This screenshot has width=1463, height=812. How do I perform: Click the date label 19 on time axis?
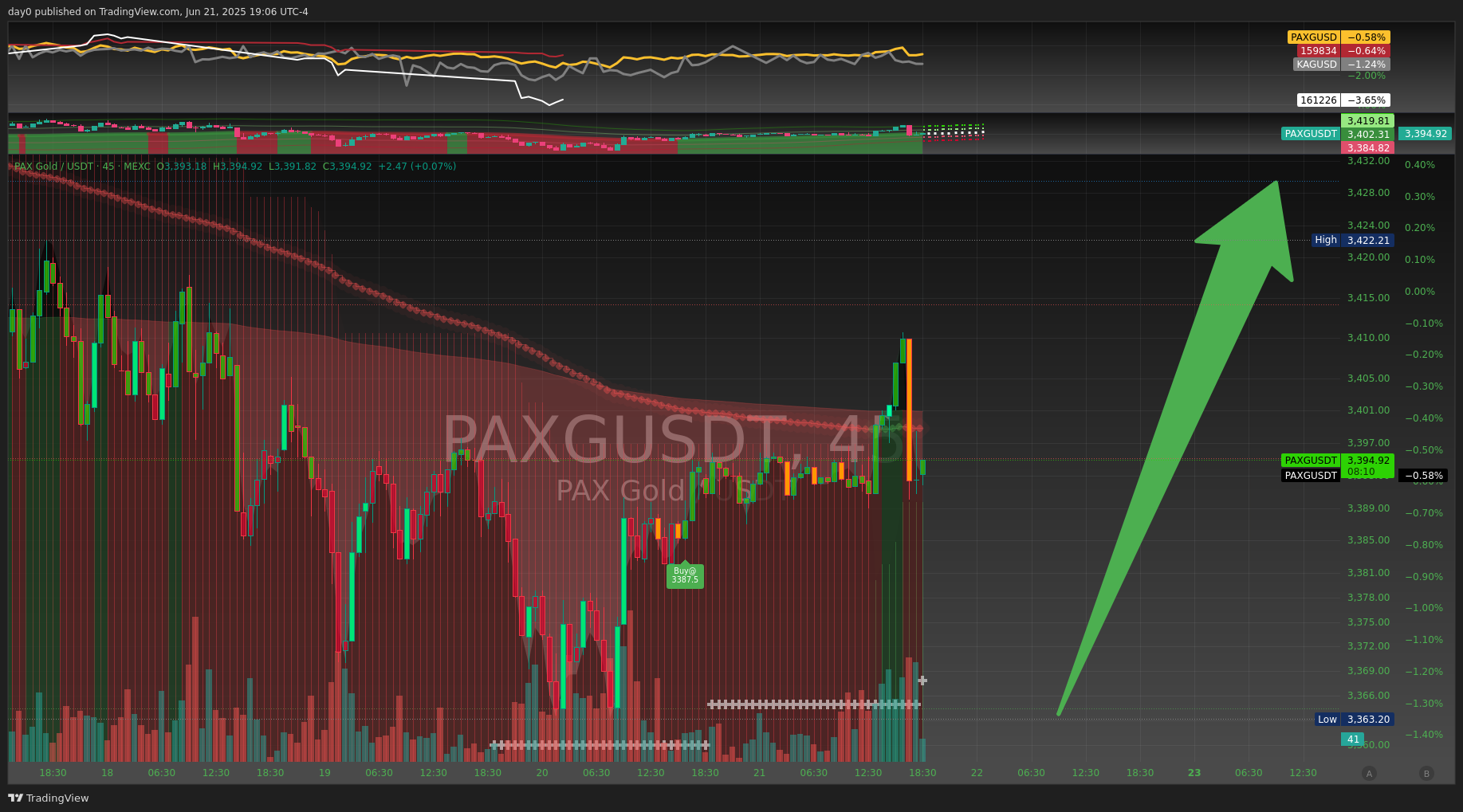point(324,773)
